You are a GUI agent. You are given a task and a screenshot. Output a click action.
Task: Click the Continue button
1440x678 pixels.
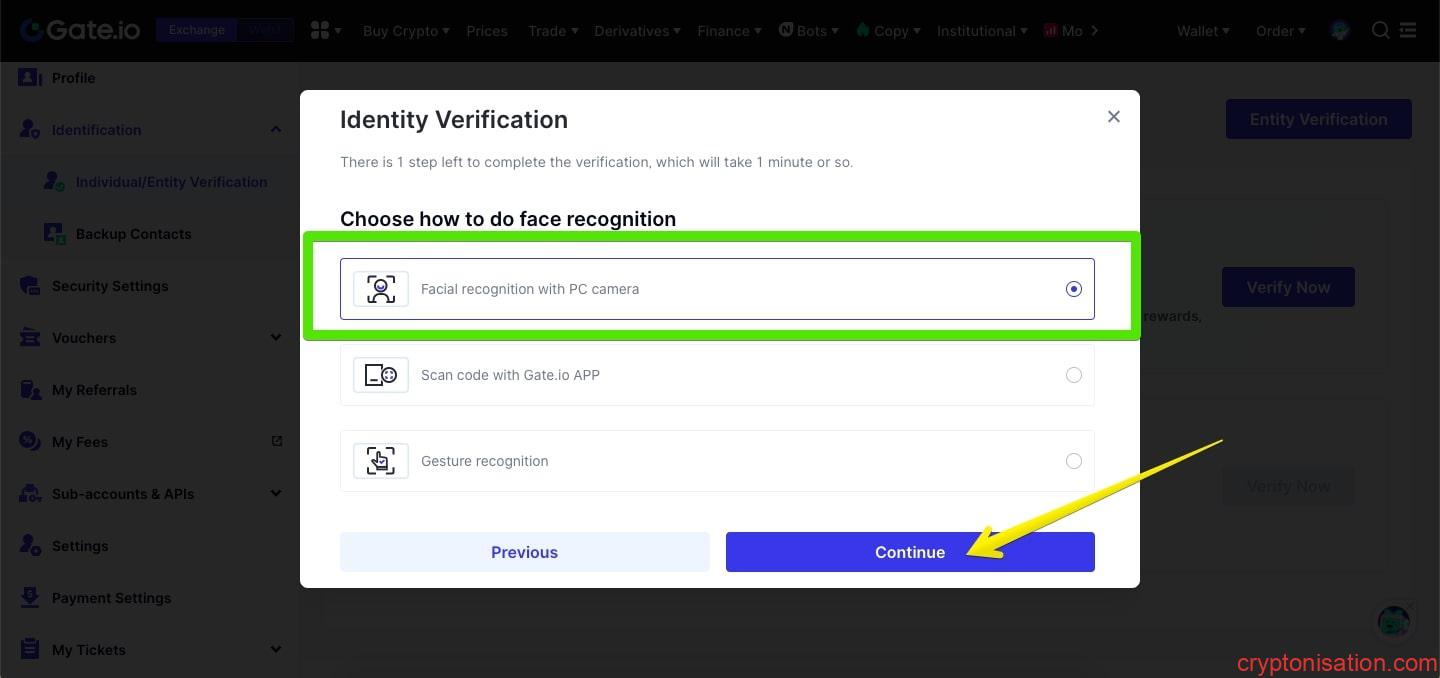coord(910,552)
